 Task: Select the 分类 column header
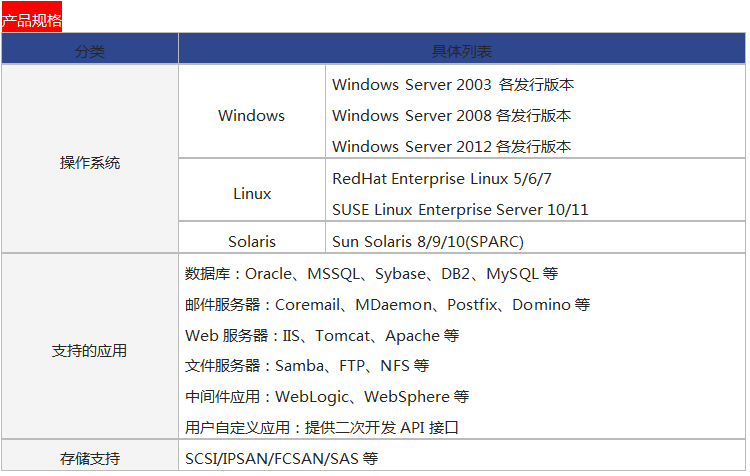[90, 49]
